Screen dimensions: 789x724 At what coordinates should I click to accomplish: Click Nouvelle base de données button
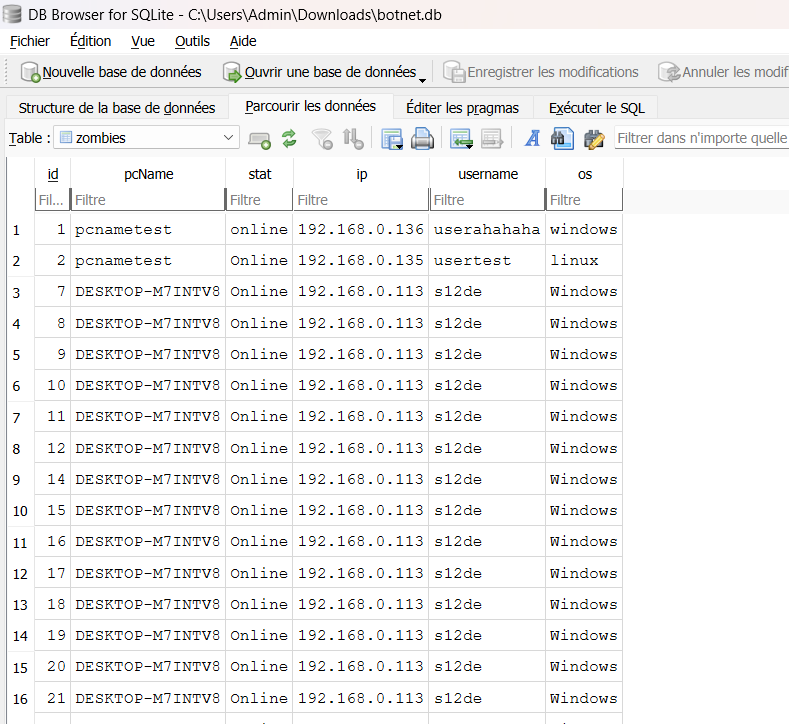click(111, 72)
